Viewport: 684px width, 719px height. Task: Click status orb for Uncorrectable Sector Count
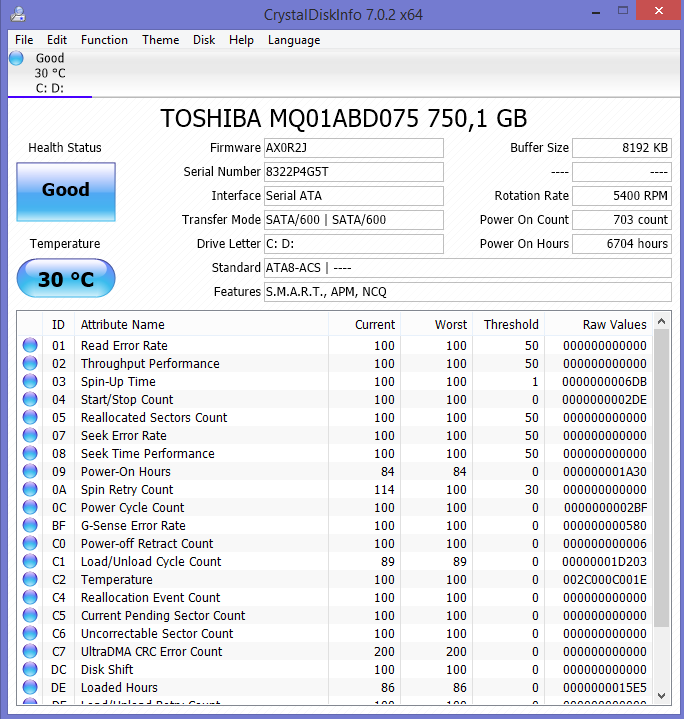[30, 633]
